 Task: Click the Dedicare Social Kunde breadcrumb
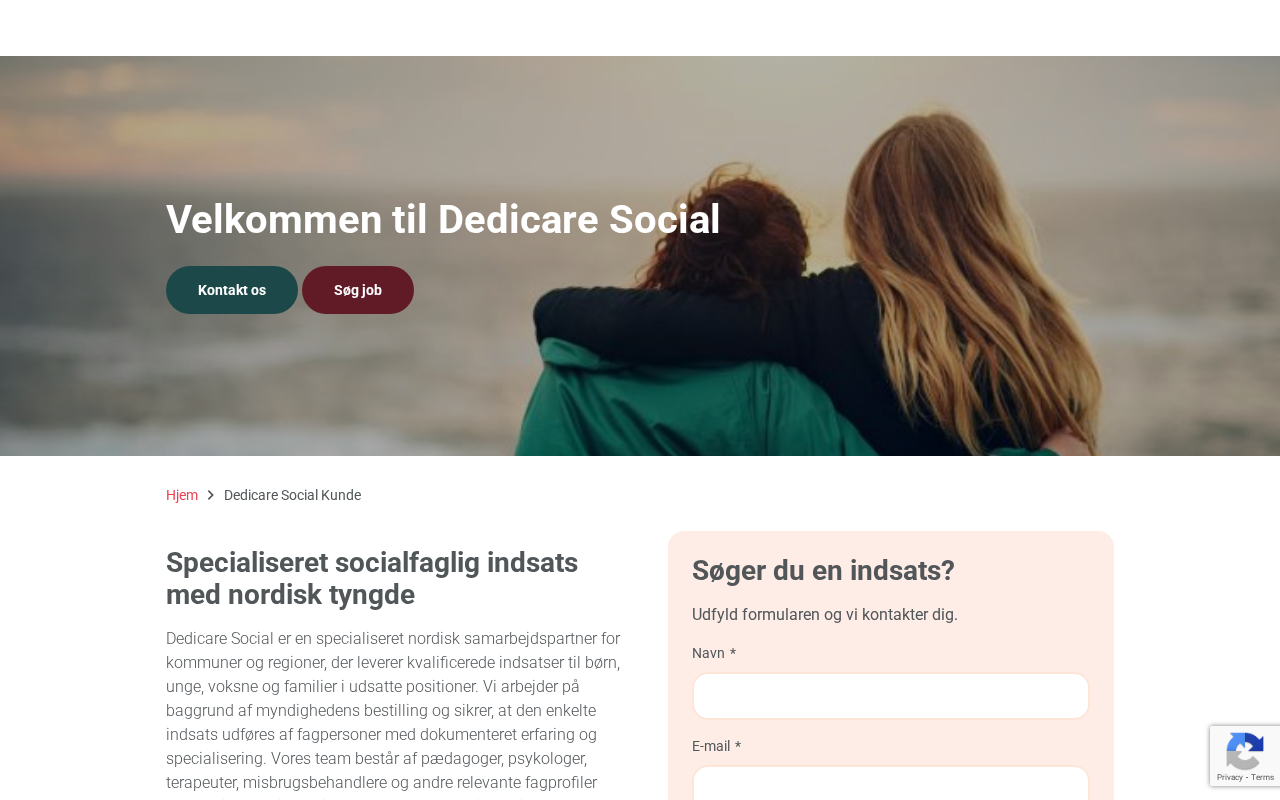point(292,495)
